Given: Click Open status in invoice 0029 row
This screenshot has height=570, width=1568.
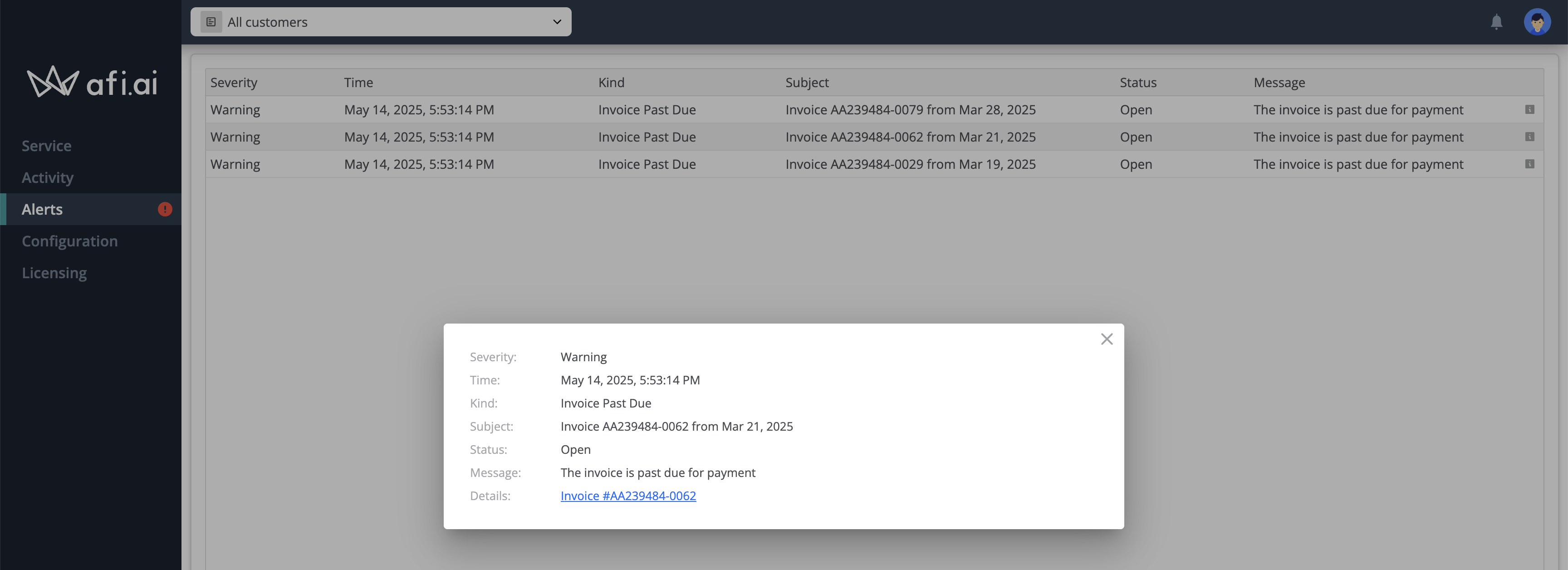Looking at the screenshot, I should (x=1135, y=164).
